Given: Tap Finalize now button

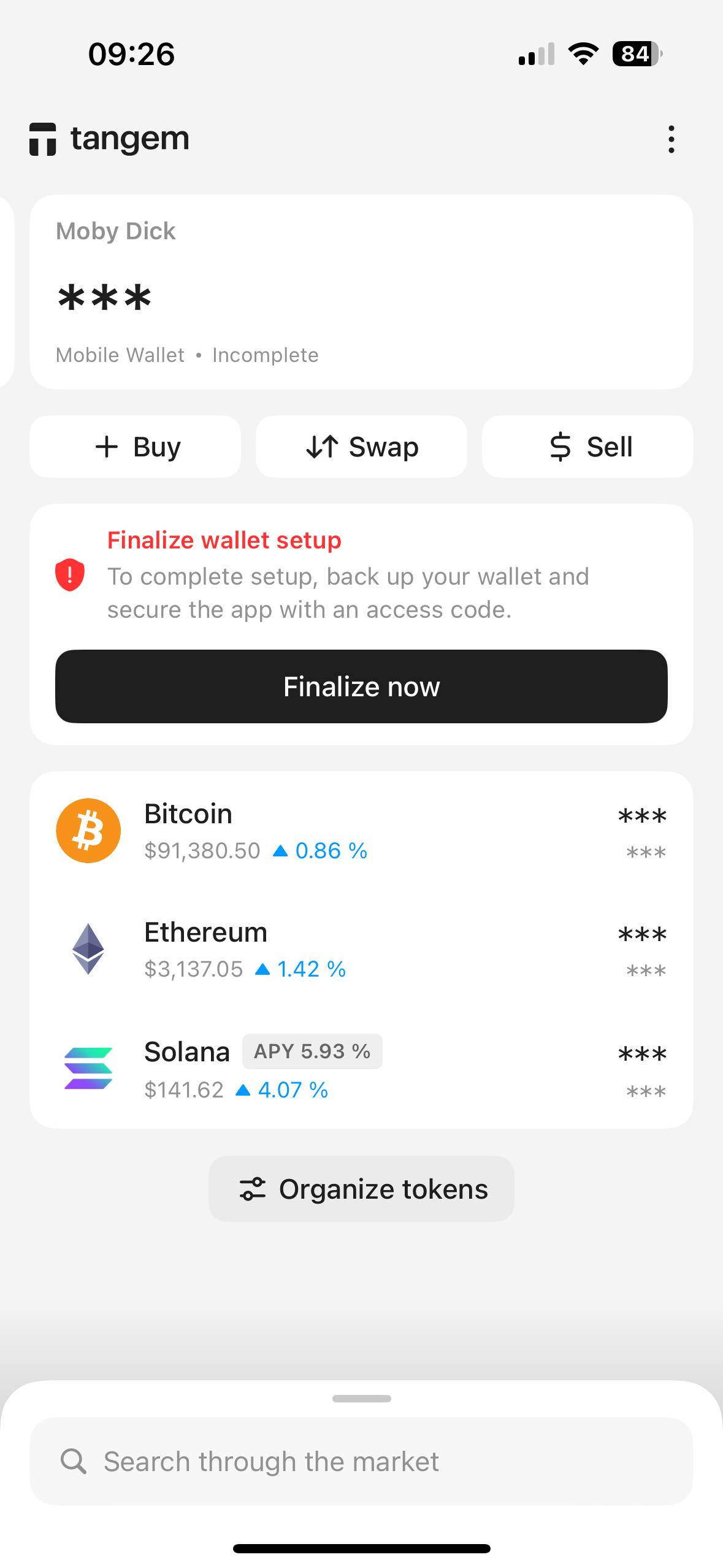Looking at the screenshot, I should pos(361,686).
